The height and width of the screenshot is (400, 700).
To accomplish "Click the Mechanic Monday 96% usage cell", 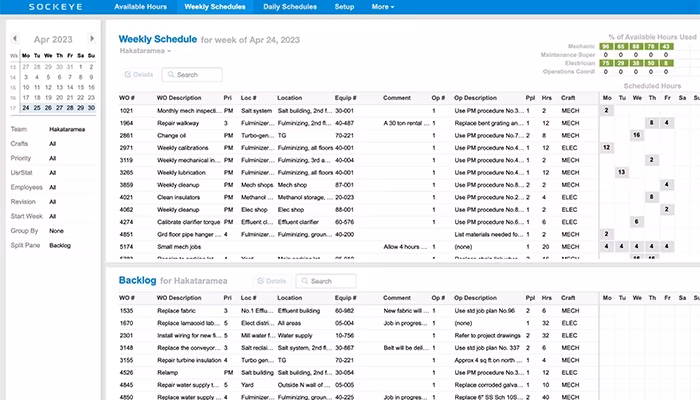I will (x=606, y=46).
